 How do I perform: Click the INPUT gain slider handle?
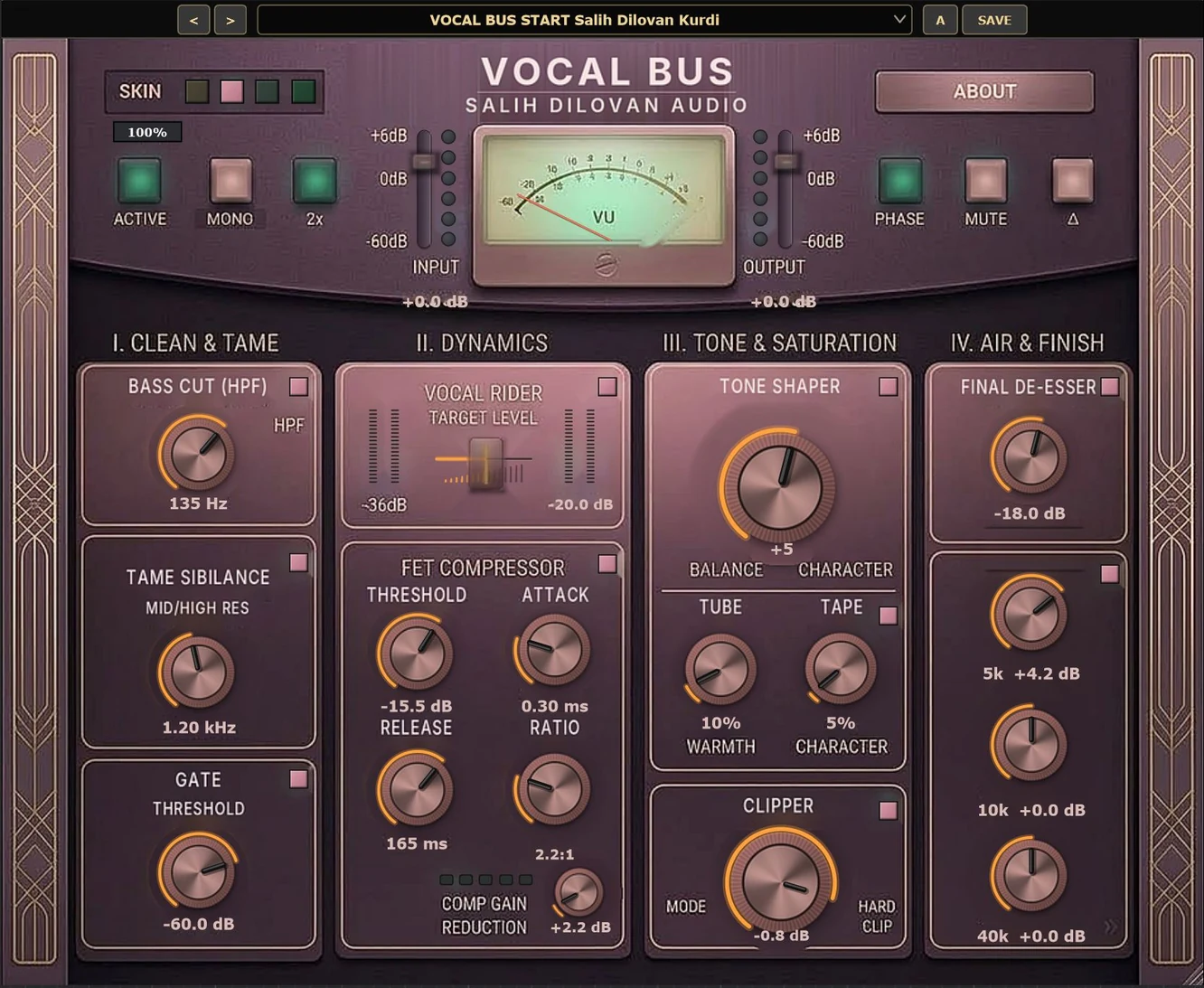coord(423,162)
